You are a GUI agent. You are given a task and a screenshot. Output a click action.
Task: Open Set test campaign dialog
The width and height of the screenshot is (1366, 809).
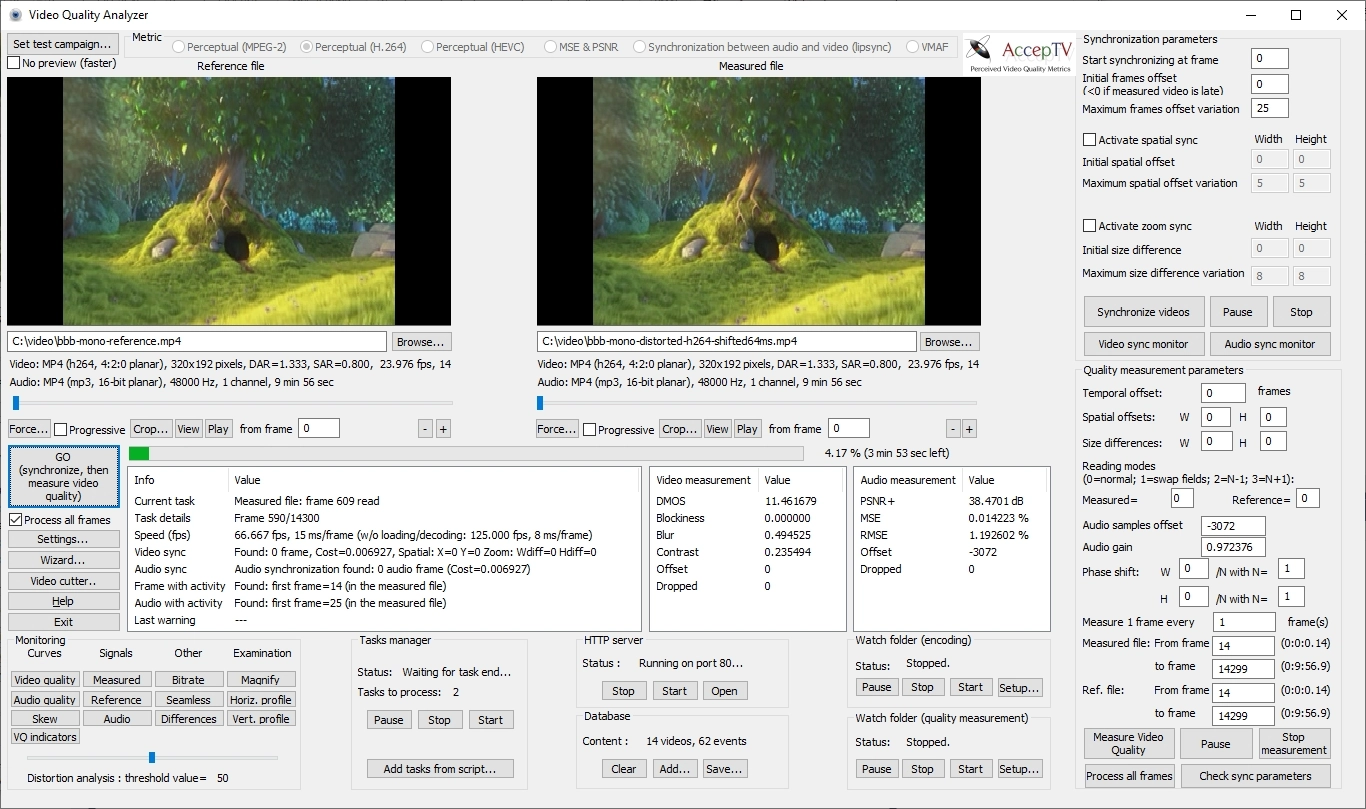coord(62,44)
